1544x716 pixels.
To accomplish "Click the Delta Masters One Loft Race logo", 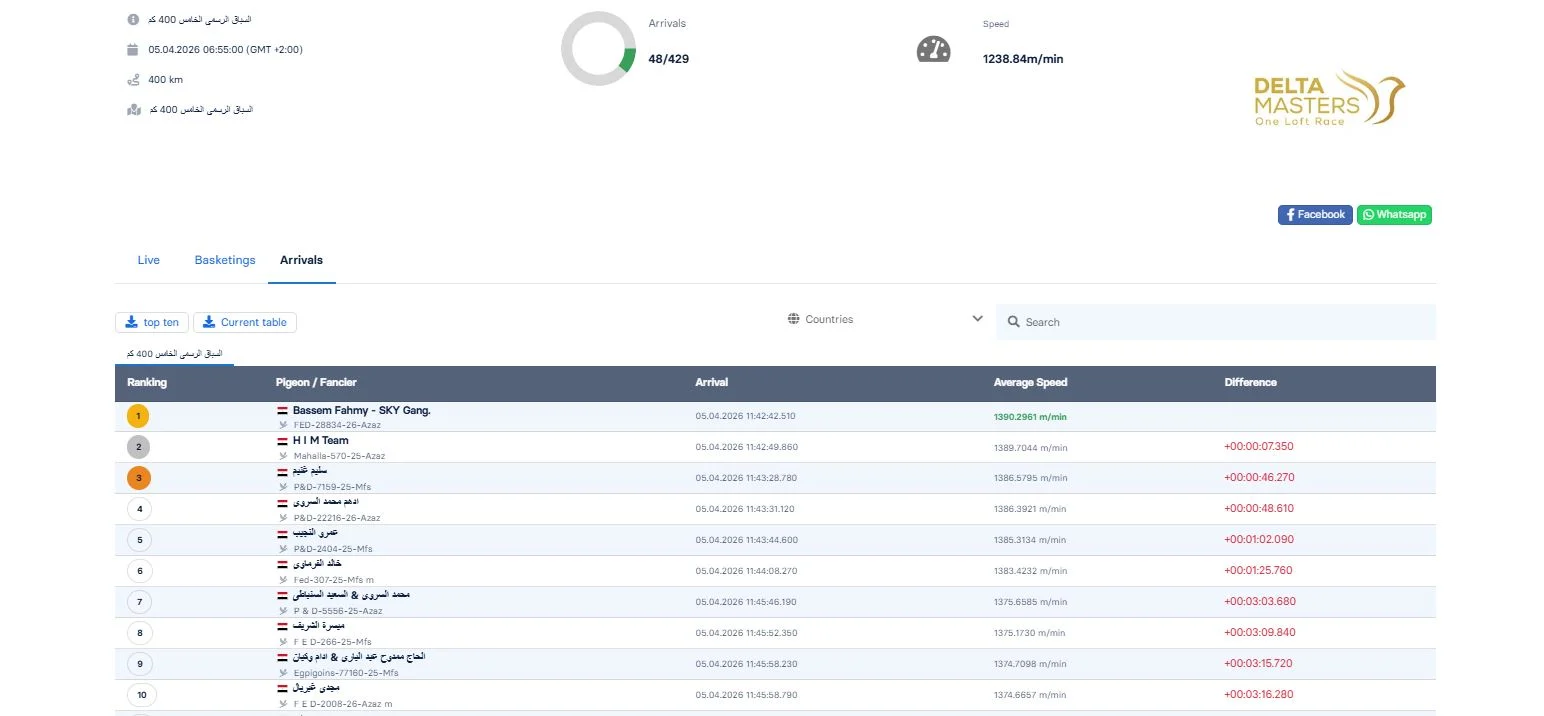I will tap(1329, 99).
